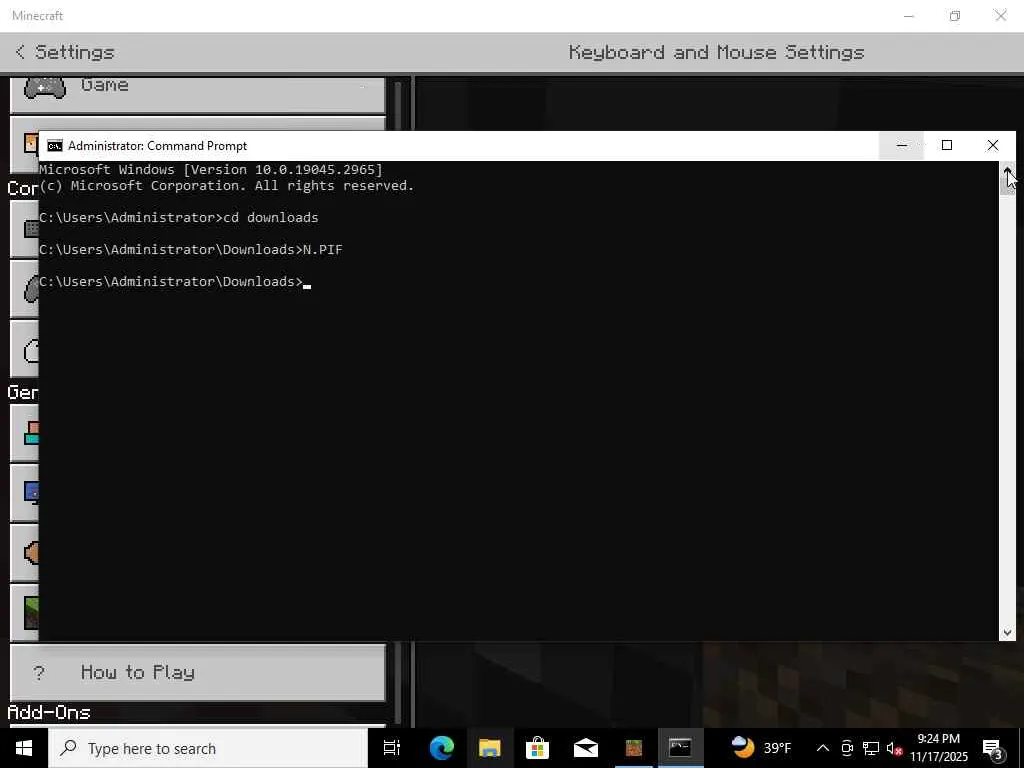Open the network status tray icon
Viewport: 1024px width, 768px height.
pyautogui.click(x=871, y=748)
